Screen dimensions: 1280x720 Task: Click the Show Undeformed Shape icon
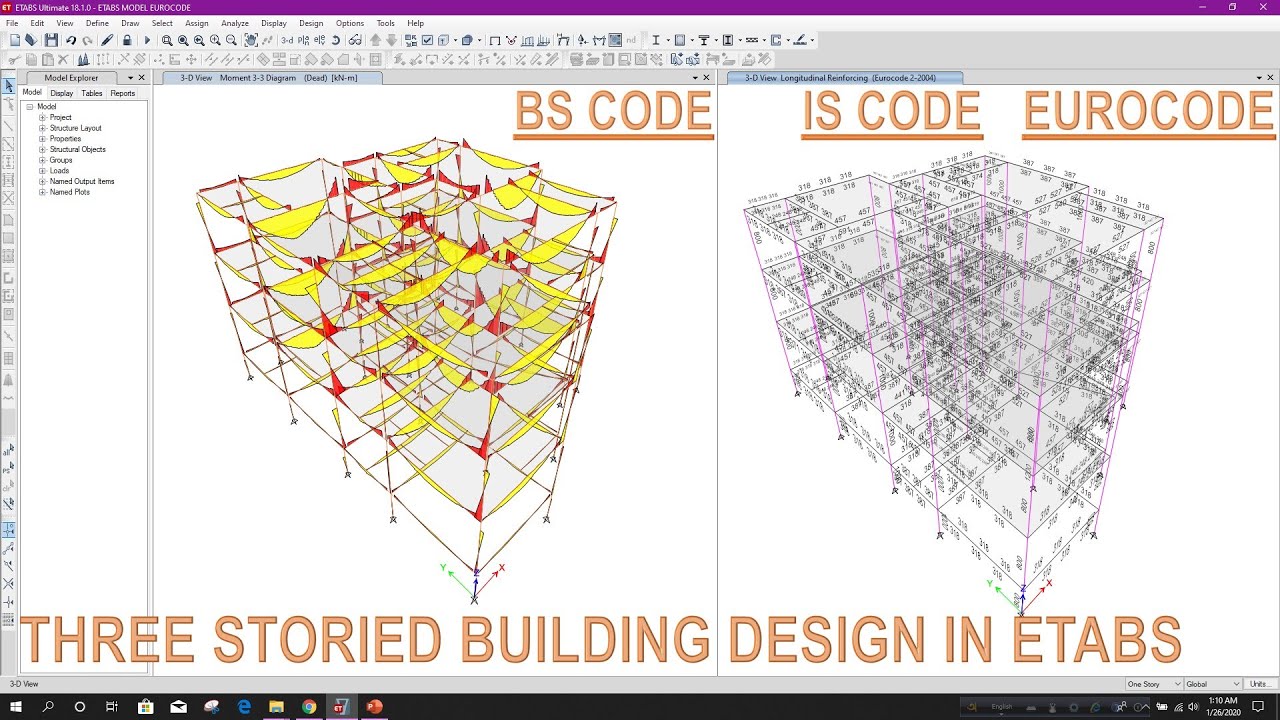pos(495,40)
